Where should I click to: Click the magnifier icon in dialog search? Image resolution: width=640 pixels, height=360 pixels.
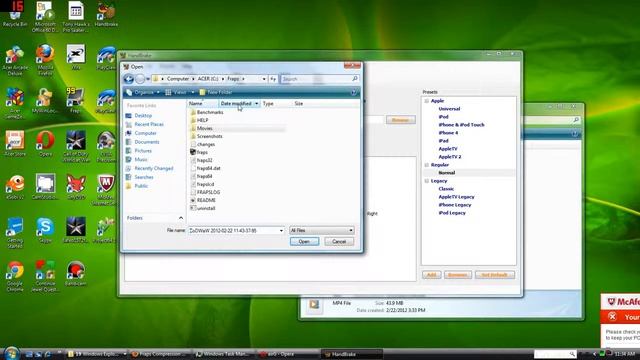coord(355,79)
